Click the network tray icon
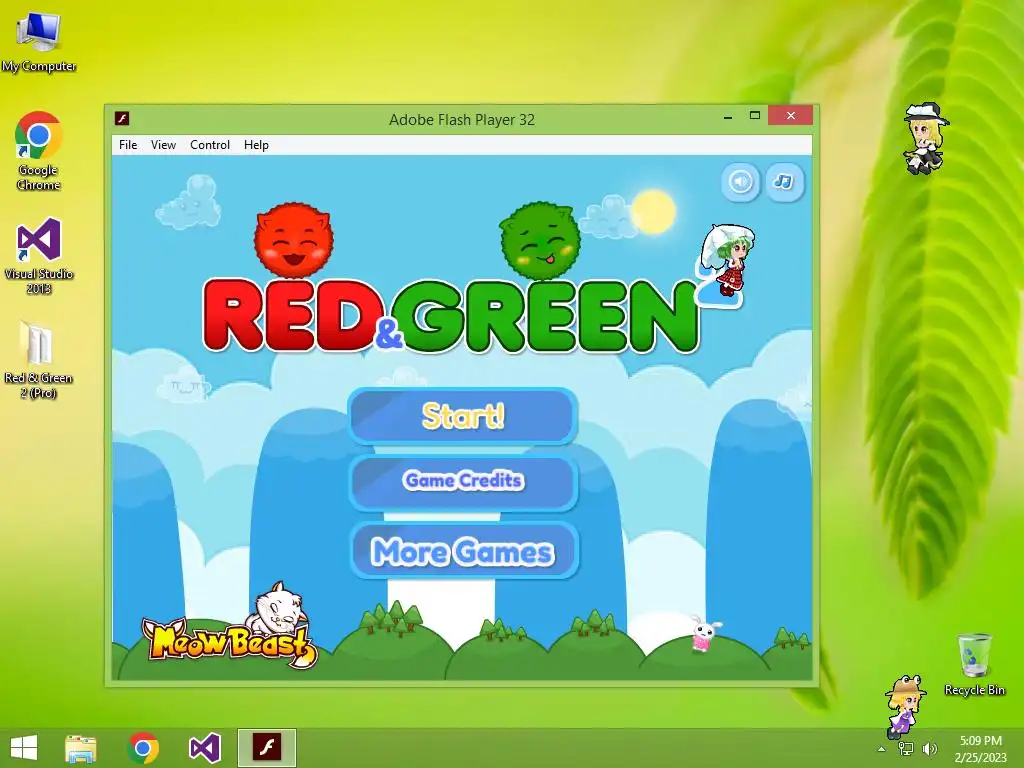The image size is (1024, 768). point(906,749)
